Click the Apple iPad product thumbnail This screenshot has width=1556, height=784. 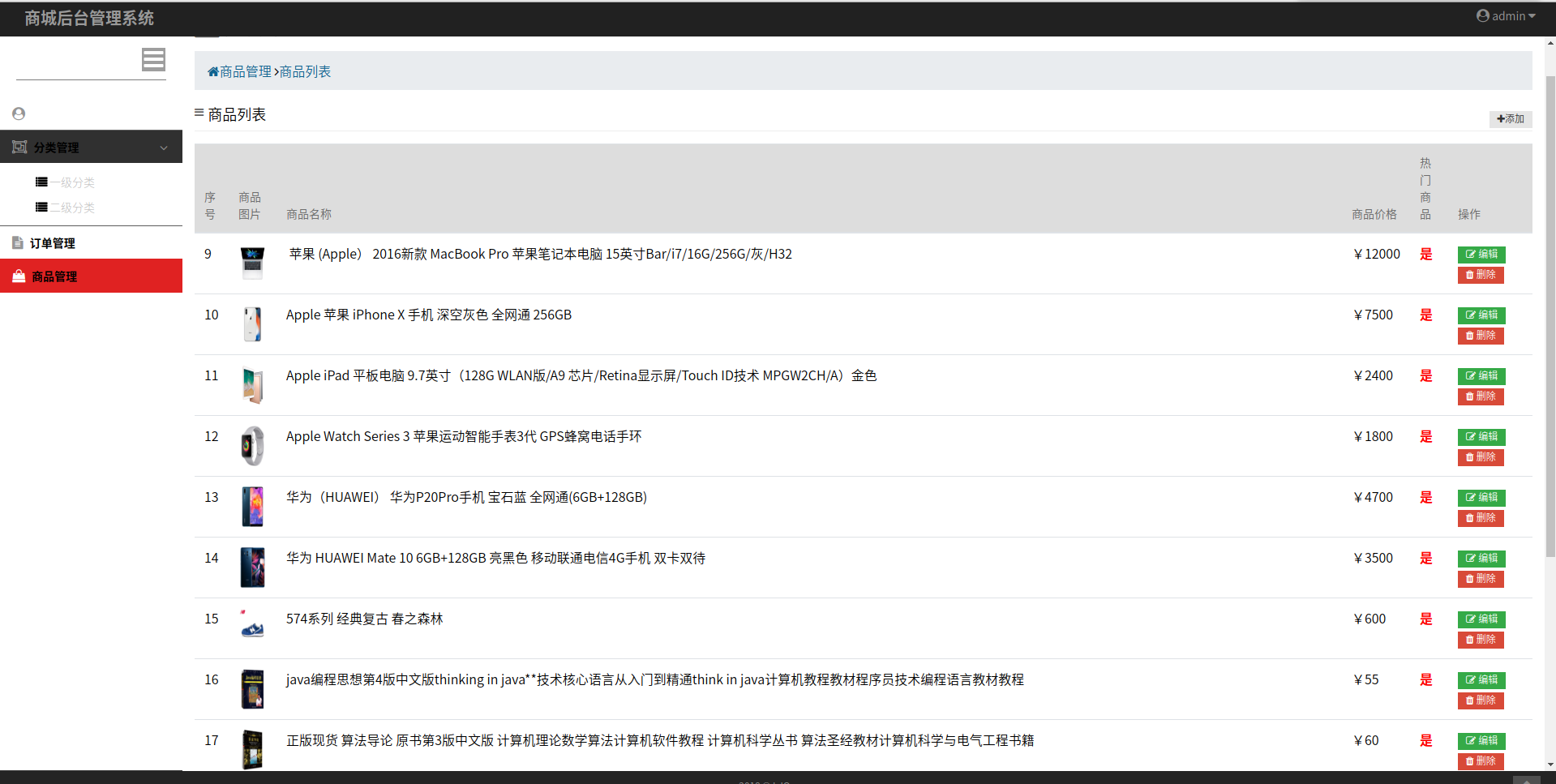coord(252,385)
